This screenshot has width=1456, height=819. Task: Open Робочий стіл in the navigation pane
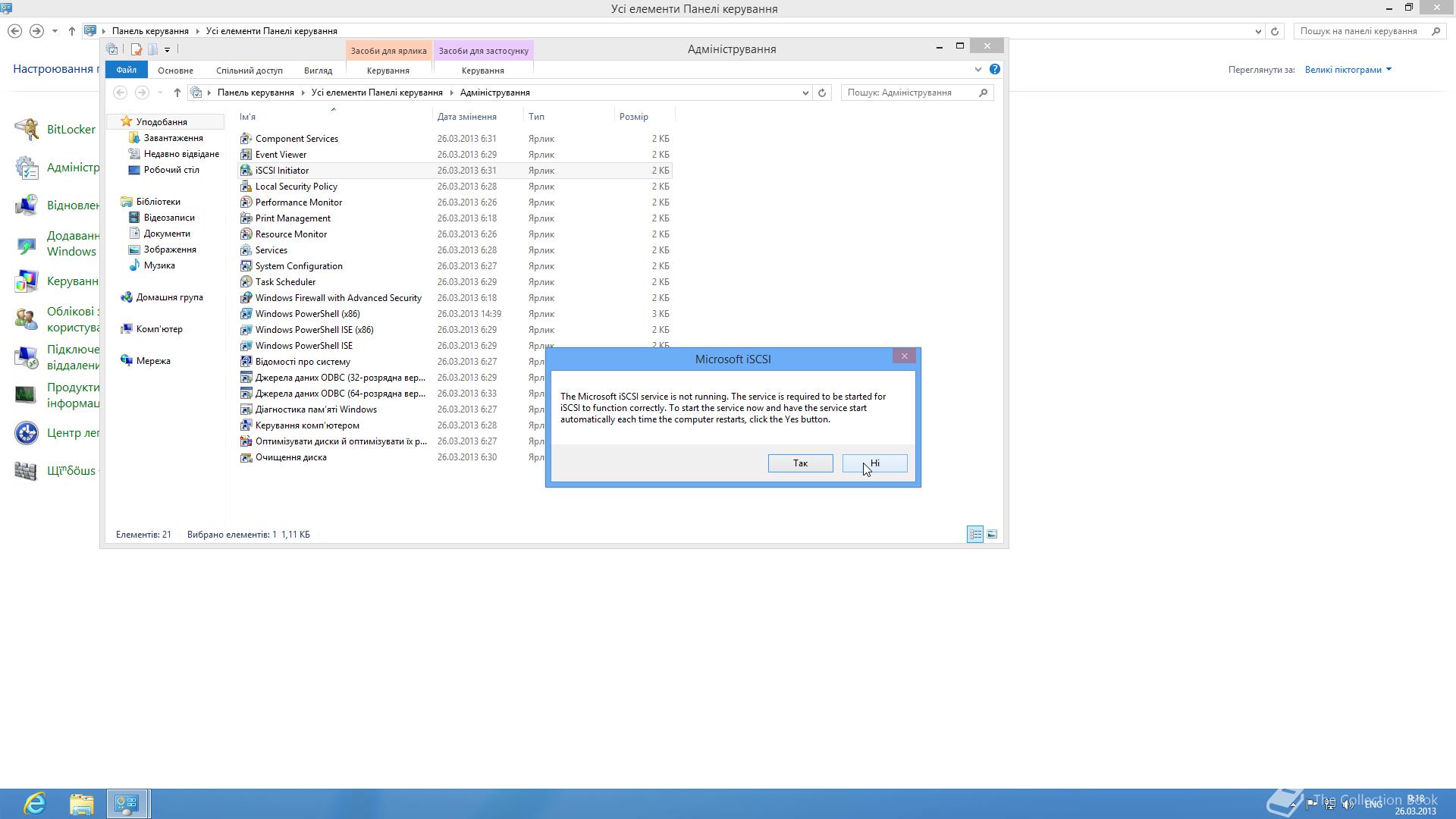pyautogui.click(x=171, y=170)
